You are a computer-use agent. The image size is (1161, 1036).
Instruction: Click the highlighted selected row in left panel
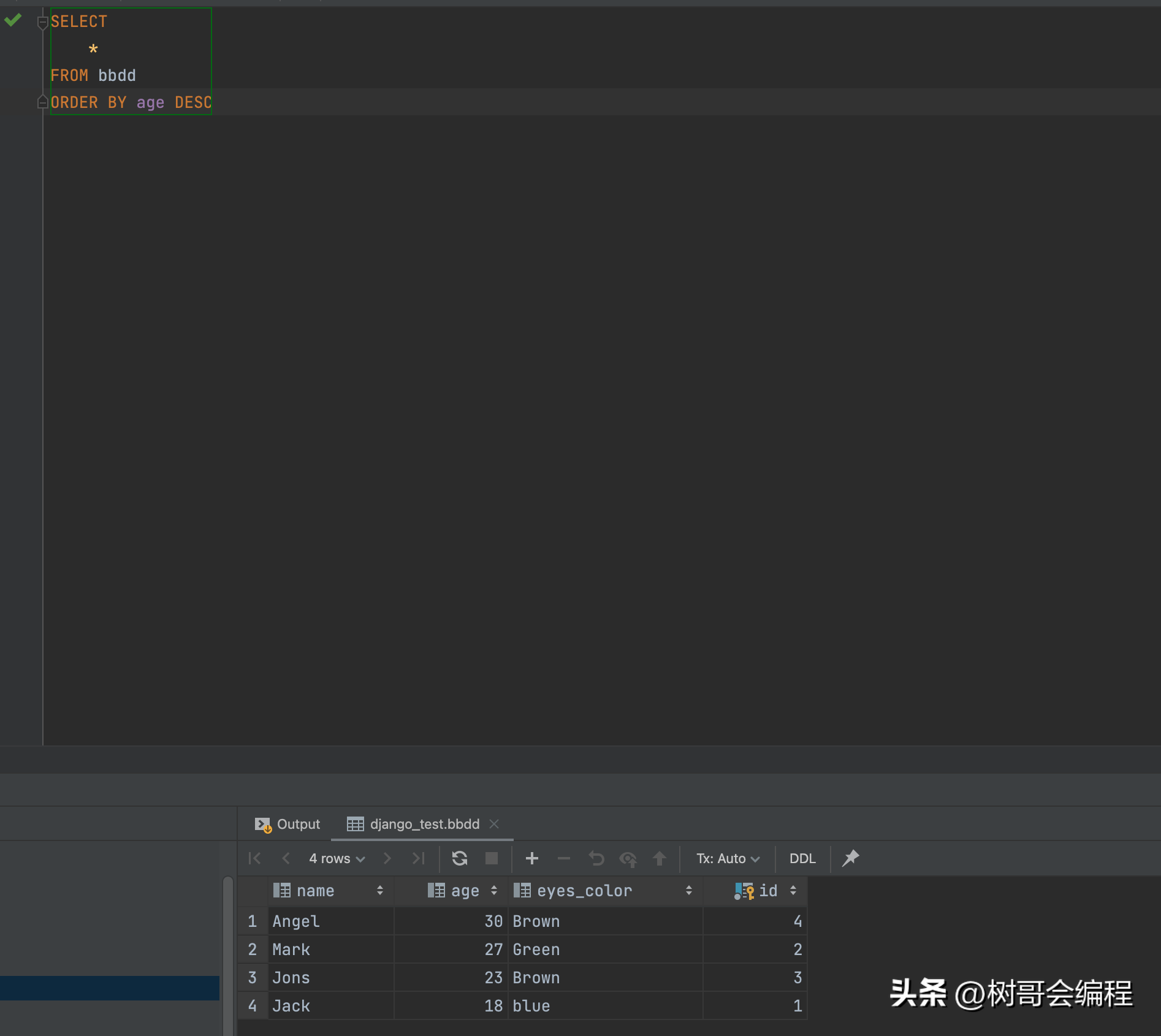point(110,988)
